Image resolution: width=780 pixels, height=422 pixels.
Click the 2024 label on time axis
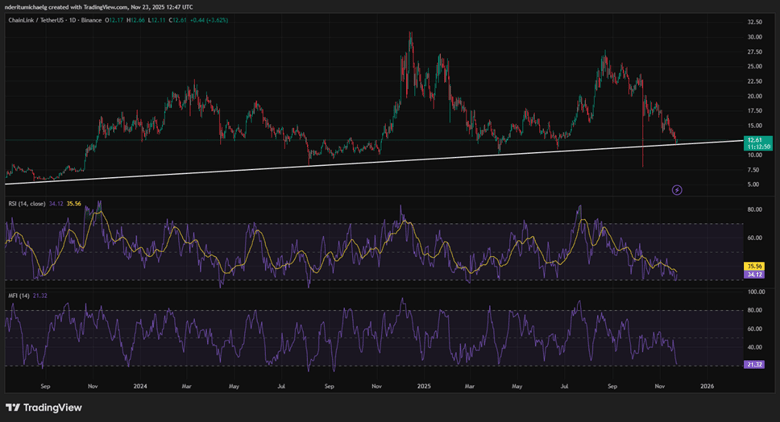(x=140, y=386)
